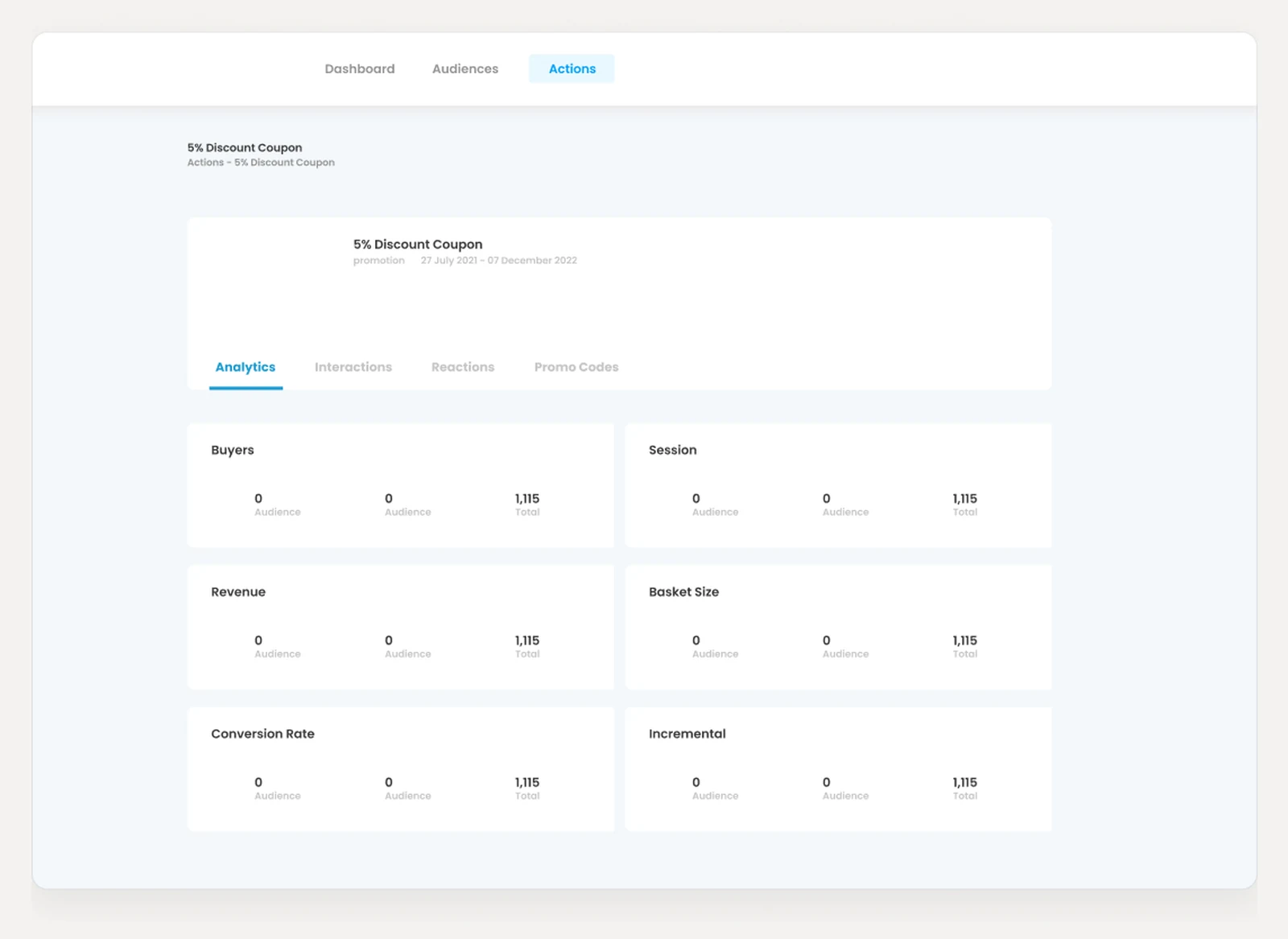The height and width of the screenshot is (939, 1288).
Task: Select the 1,115 Total value in Incremental
Action: tap(965, 782)
